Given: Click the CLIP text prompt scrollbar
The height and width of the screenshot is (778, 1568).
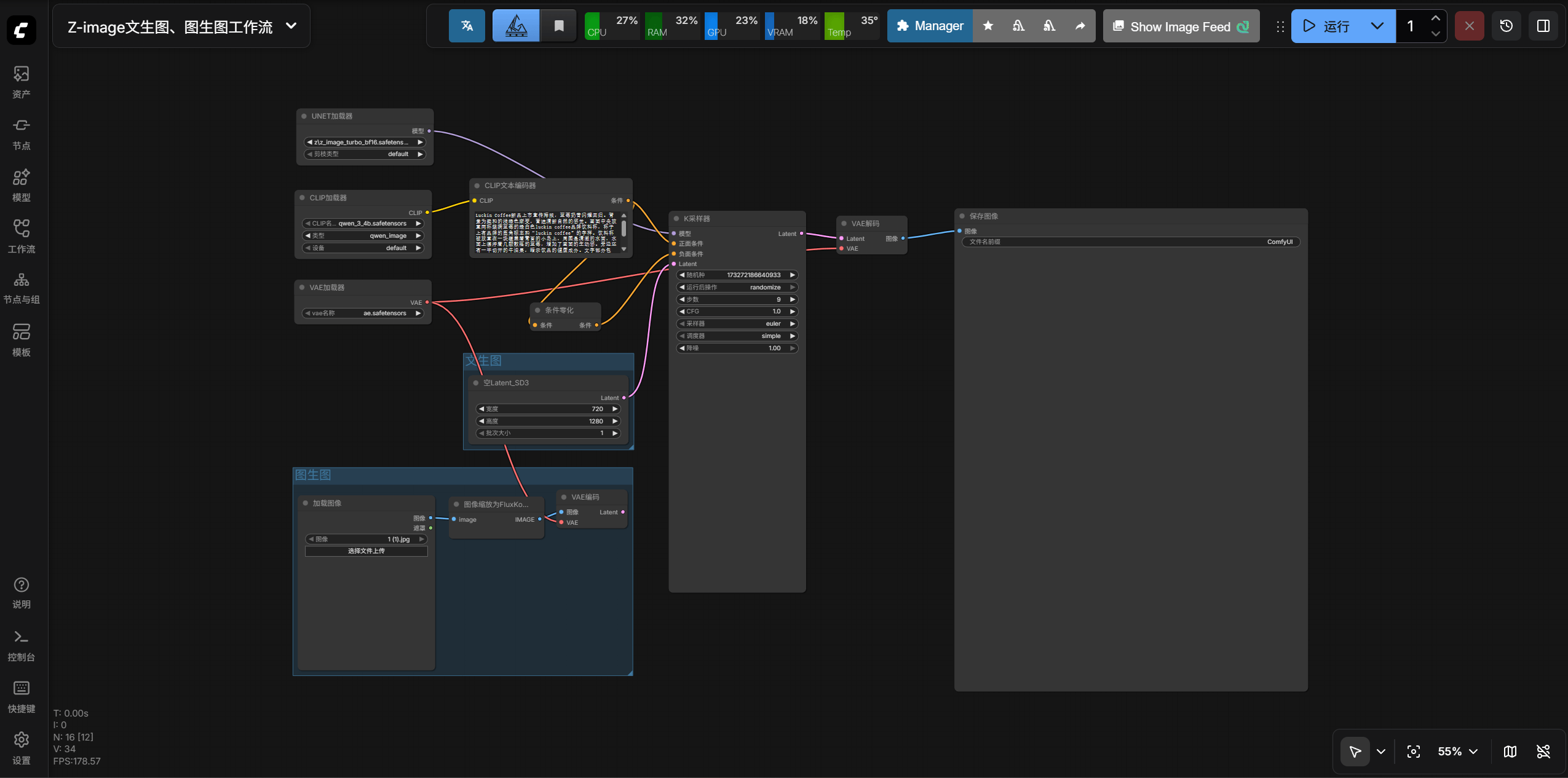Looking at the screenshot, I should 624,229.
